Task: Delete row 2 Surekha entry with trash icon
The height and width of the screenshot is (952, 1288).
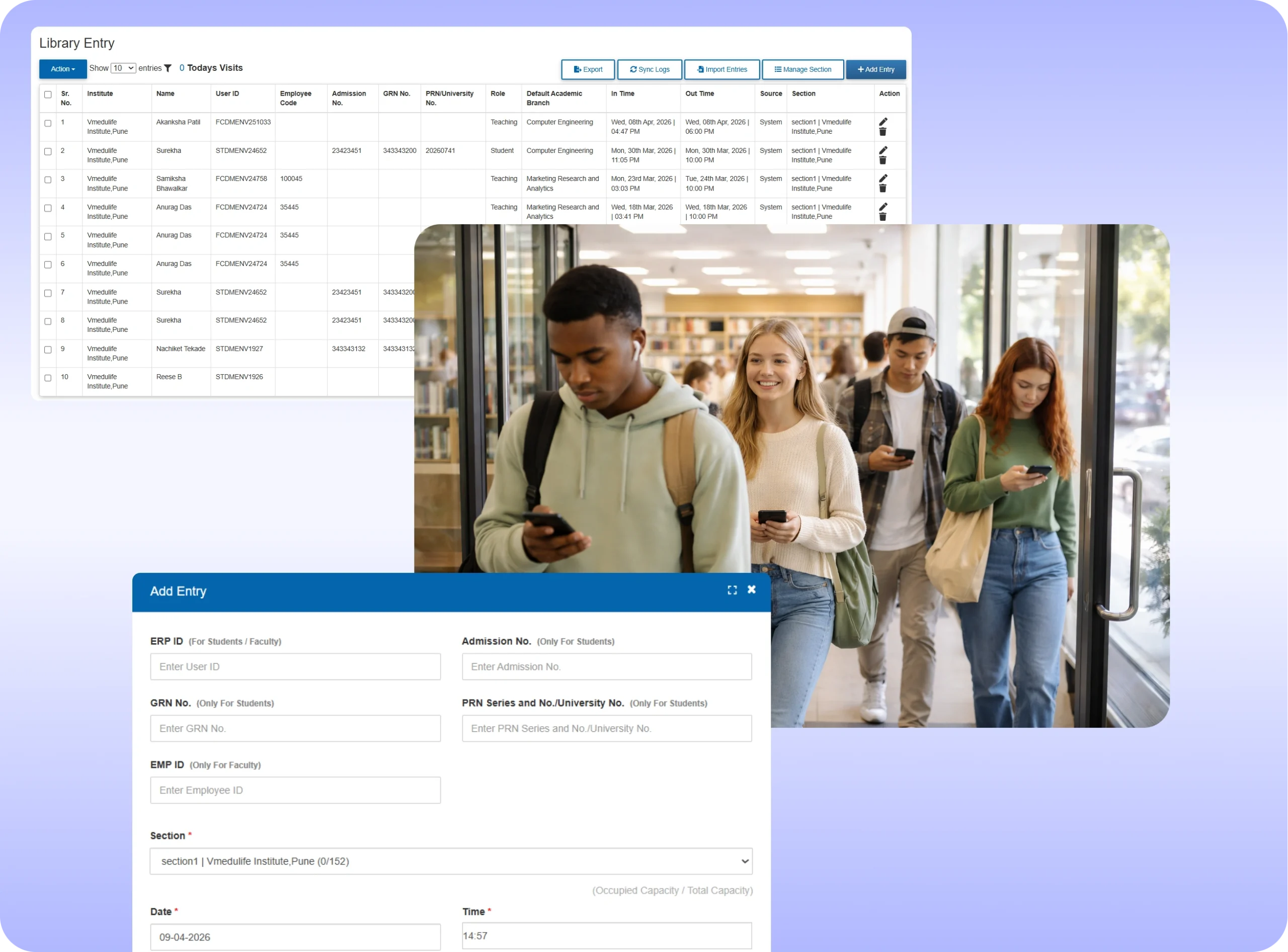Action: [x=882, y=160]
